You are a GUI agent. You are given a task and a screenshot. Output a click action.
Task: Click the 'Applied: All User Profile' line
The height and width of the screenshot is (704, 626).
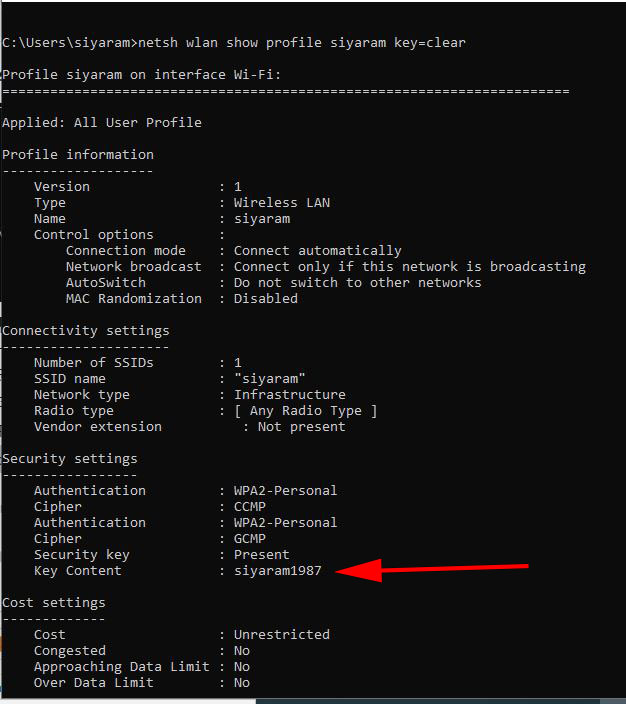[x=102, y=123]
